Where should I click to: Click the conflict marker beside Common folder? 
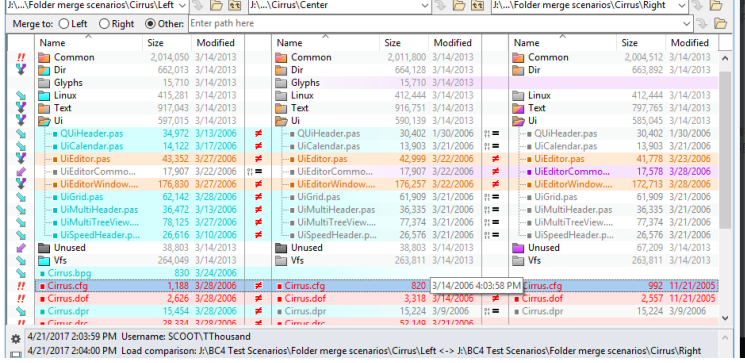pyautogui.click(x=20, y=57)
